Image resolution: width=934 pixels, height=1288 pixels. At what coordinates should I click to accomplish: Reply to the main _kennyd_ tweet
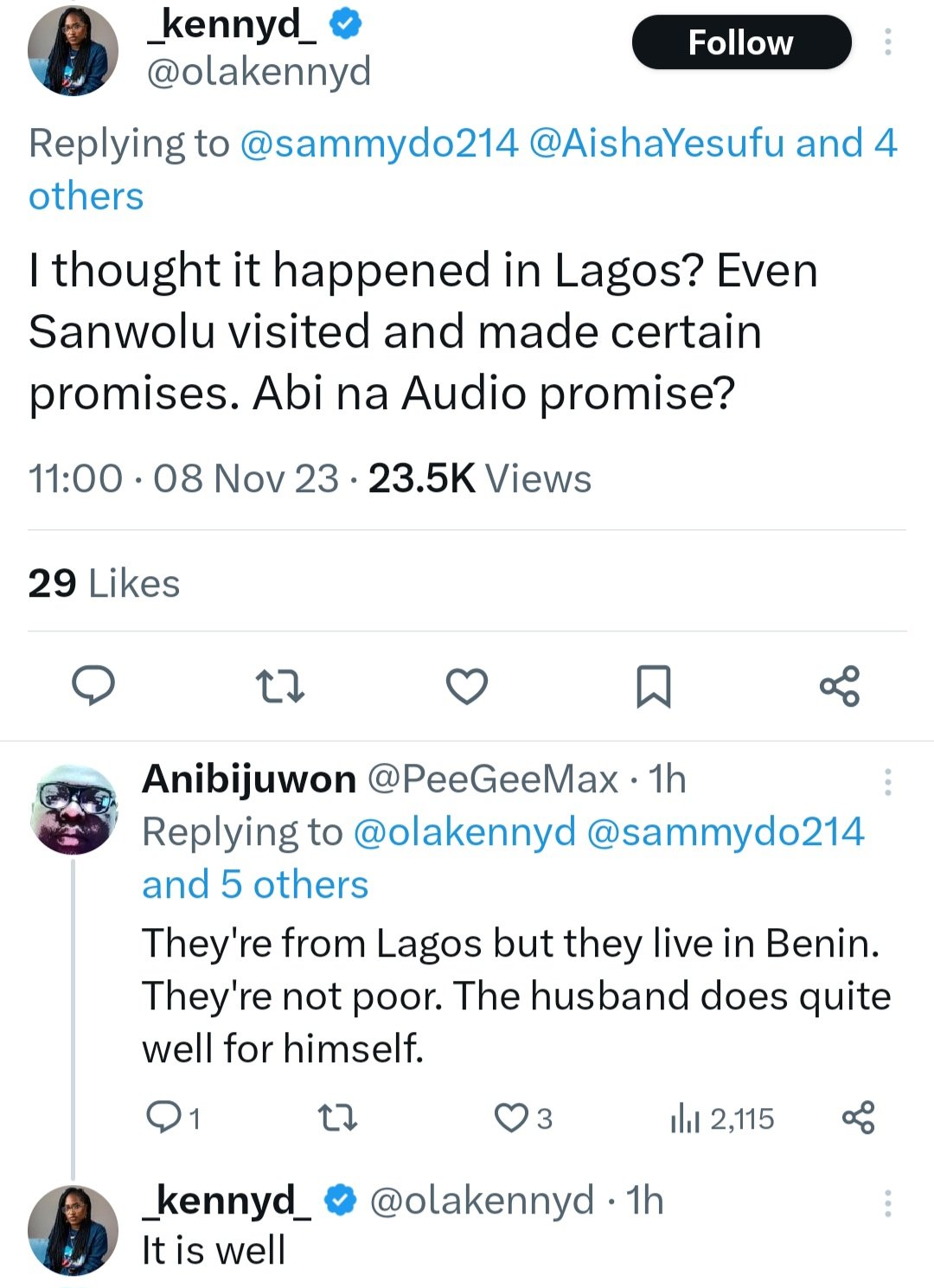93,686
